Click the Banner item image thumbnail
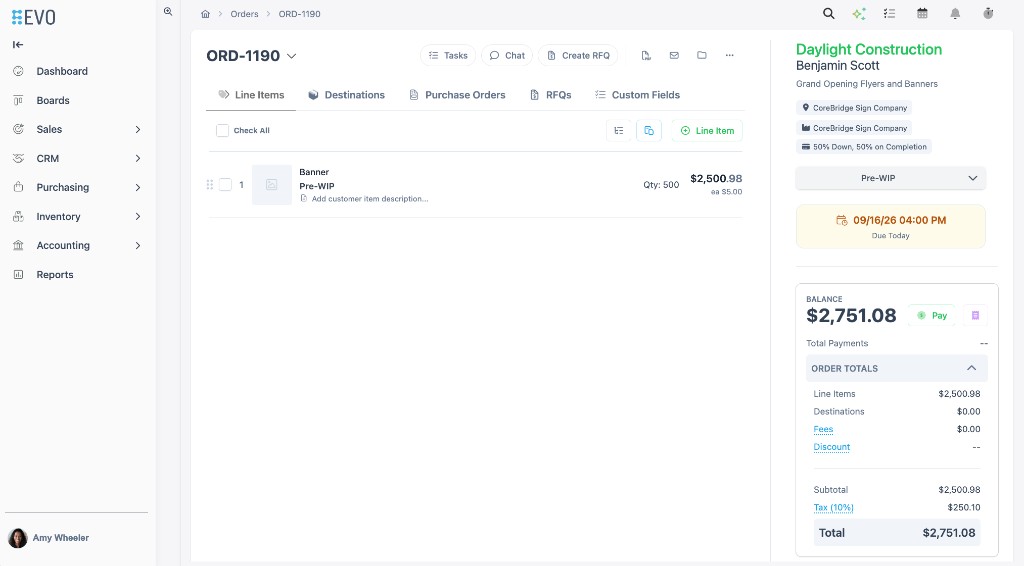1024x566 pixels. point(272,185)
